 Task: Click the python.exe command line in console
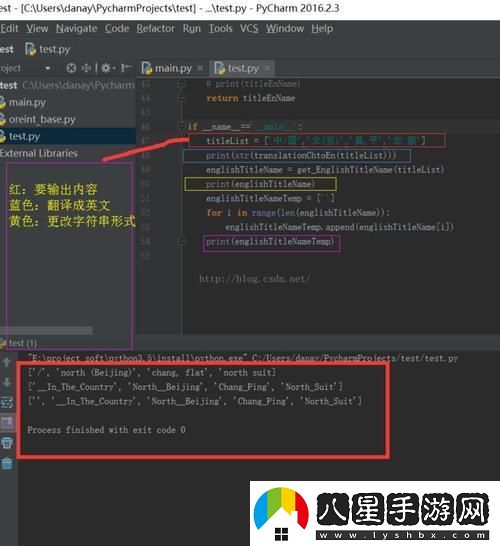pyautogui.click(x=243, y=358)
